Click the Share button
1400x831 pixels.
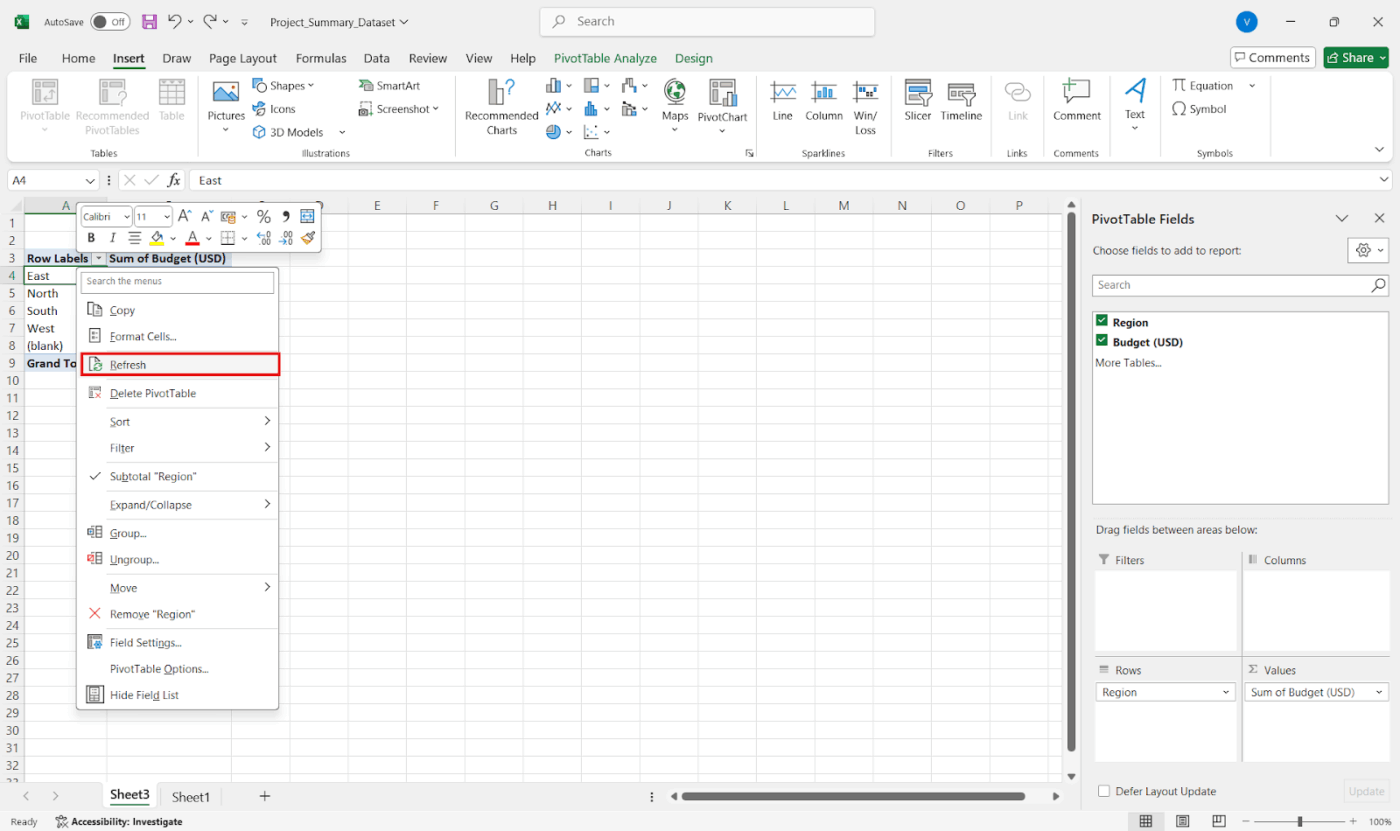pyautogui.click(x=1355, y=57)
